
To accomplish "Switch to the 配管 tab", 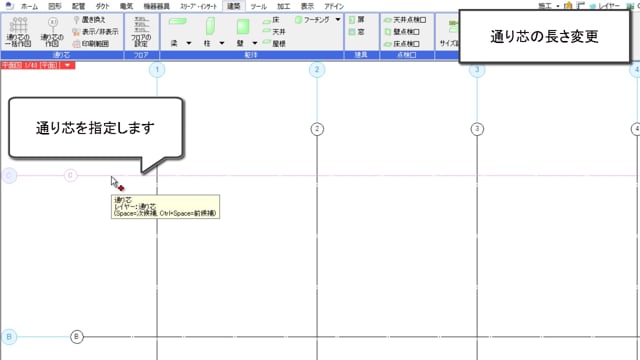I will pyautogui.click(x=78, y=6).
